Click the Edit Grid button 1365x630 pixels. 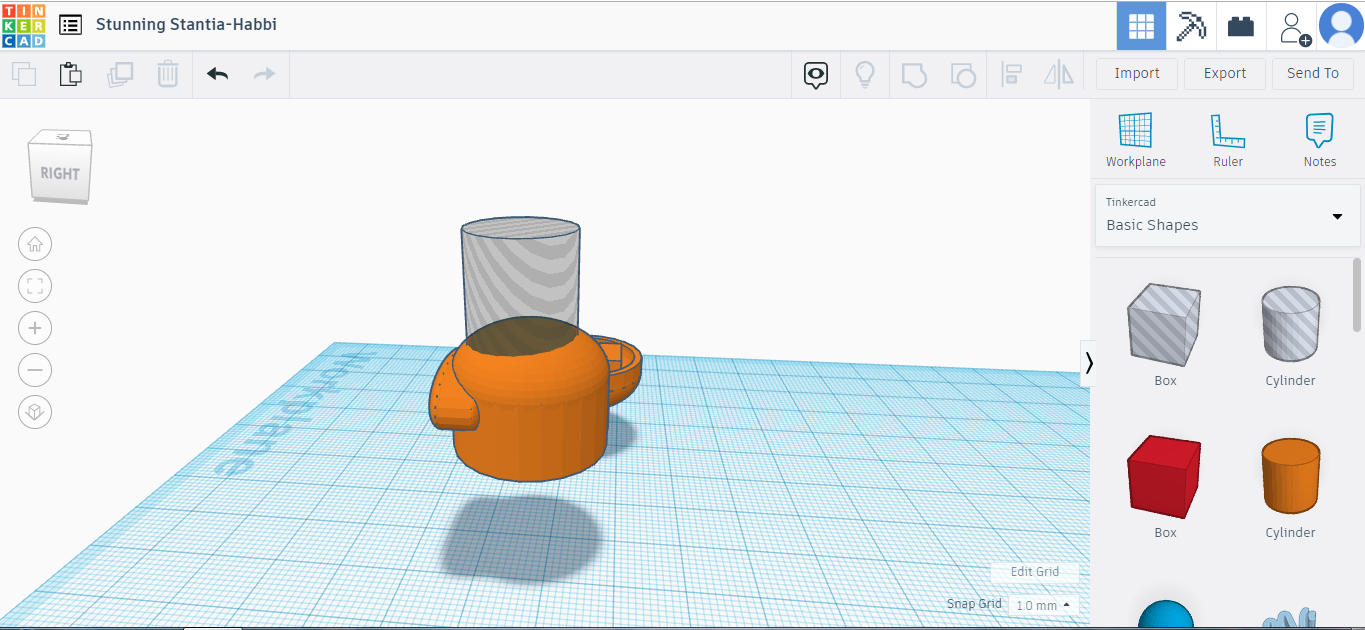click(x=1035, y=572)
